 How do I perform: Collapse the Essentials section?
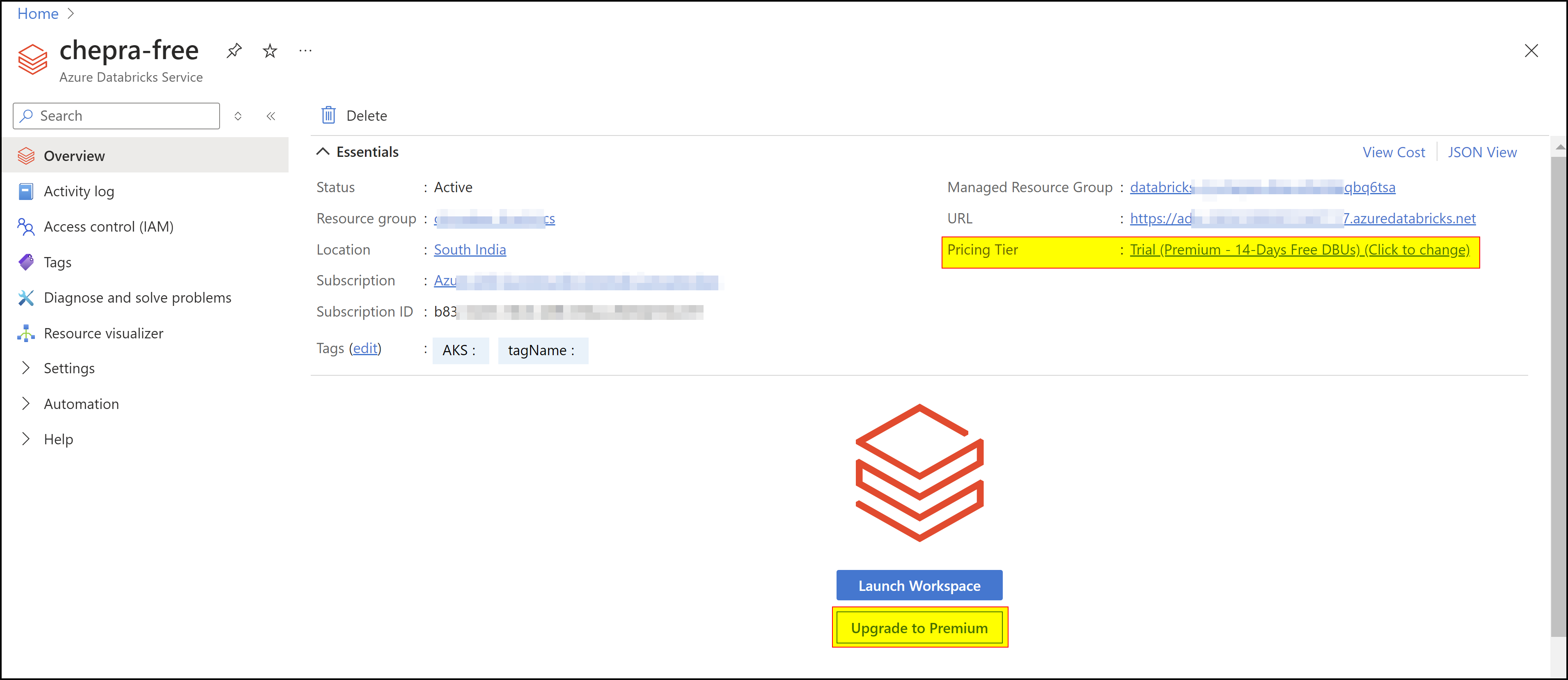(x=323, y=152)
